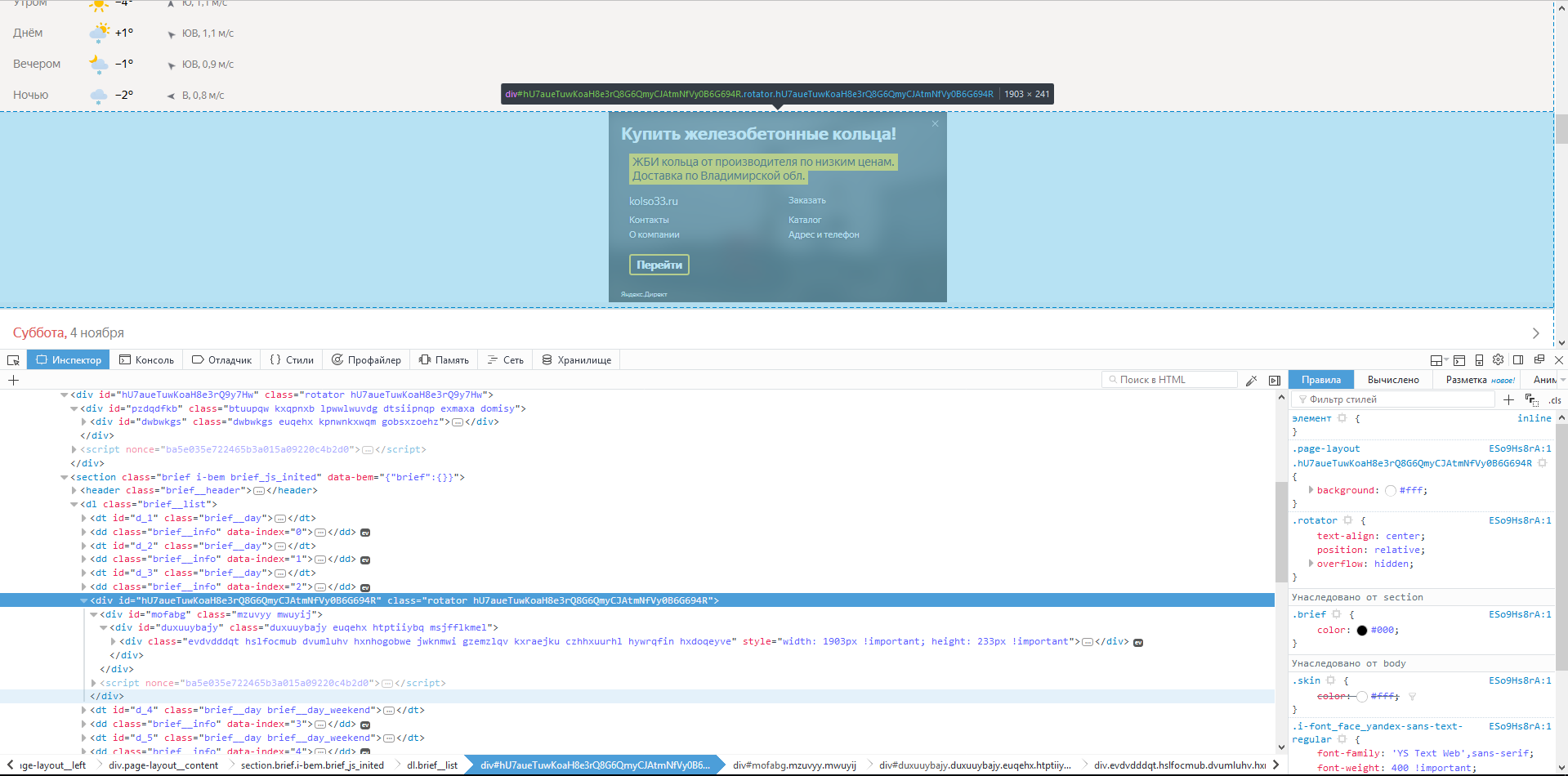The image size is (1568, 776).
Task: Select div.page-layout__content breadcrumb
Action: point(163,765)
